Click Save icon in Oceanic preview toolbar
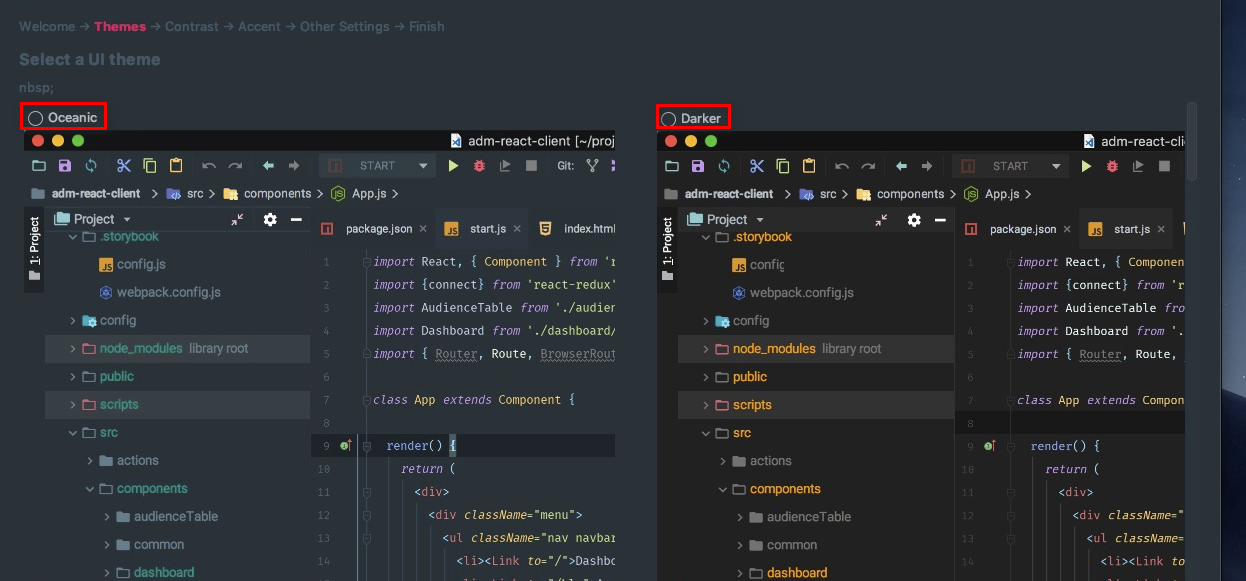This screenshot has height=581, width=1246. (65, 166)
